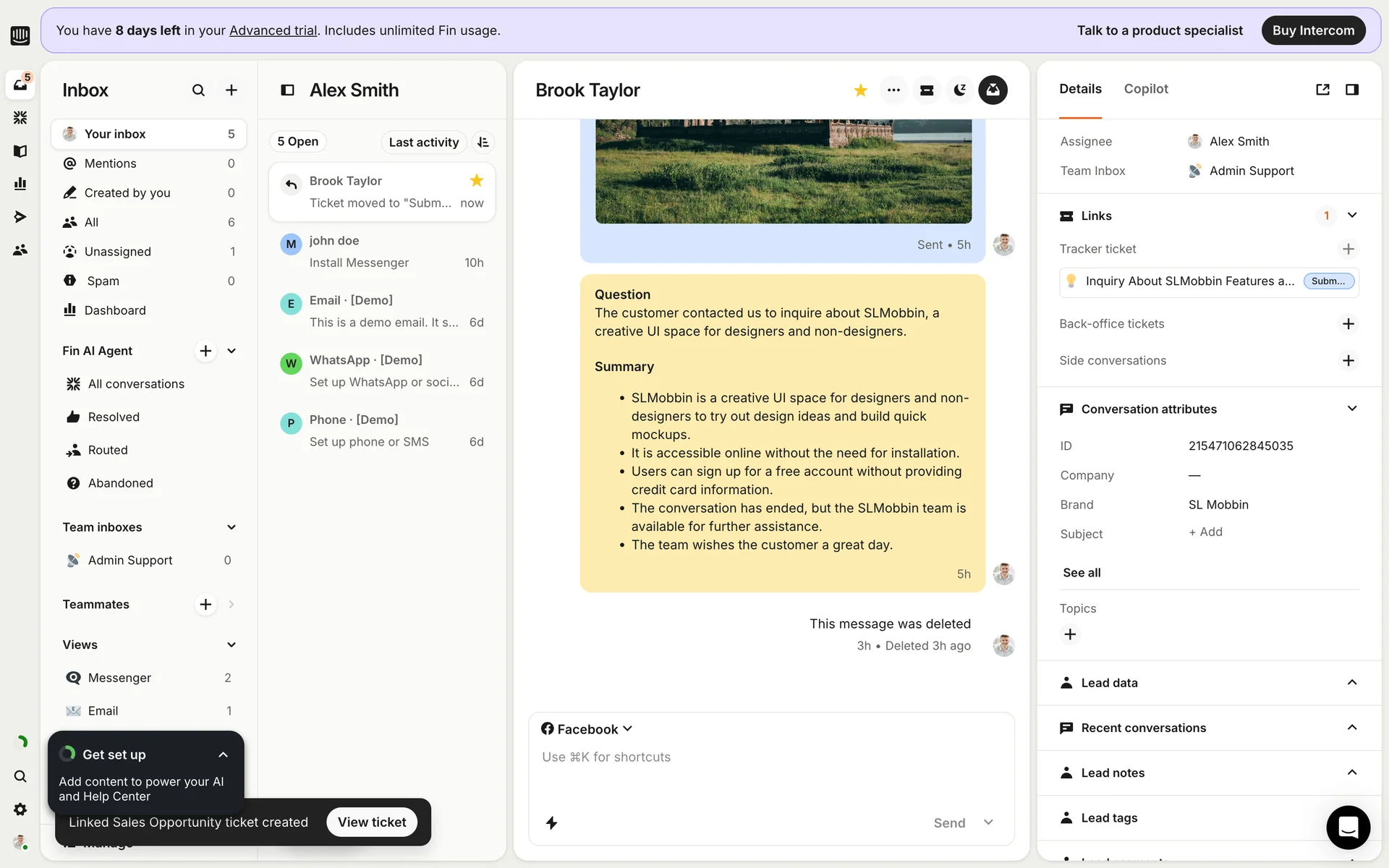
Task: Switch to the Copilot tab
Action: click(x=1145, y=89)
